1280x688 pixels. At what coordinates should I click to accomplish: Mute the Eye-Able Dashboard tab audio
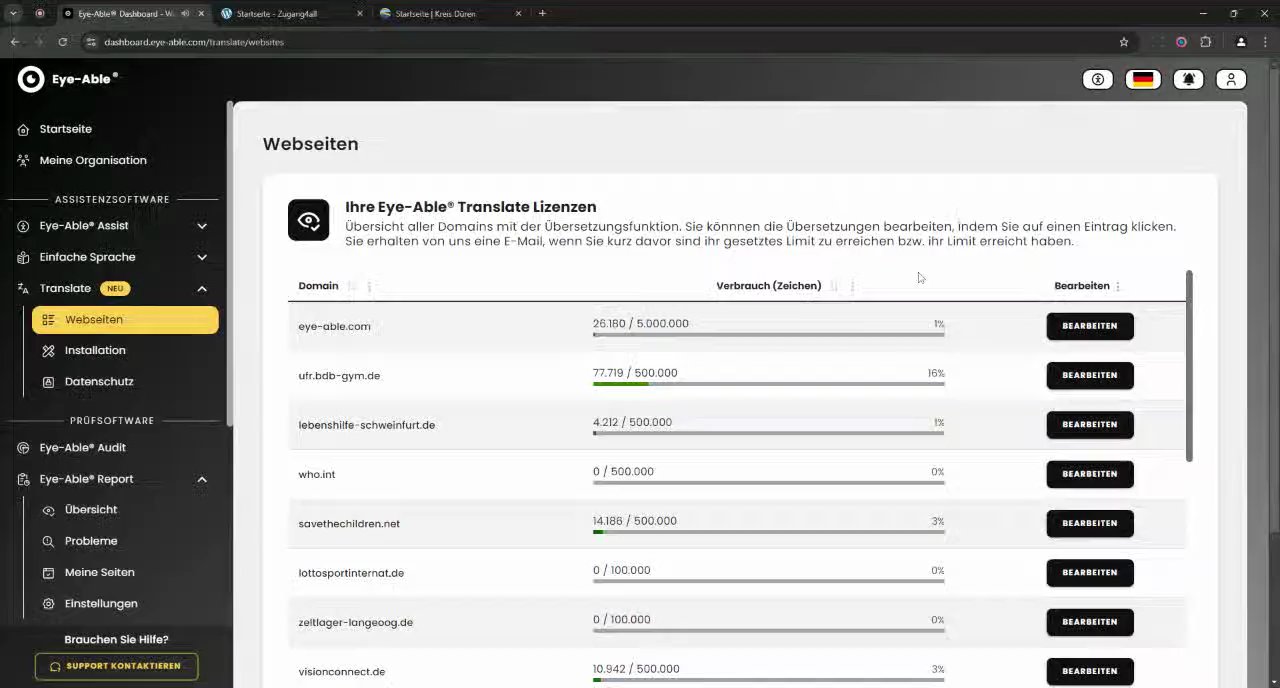click(185, 14)
